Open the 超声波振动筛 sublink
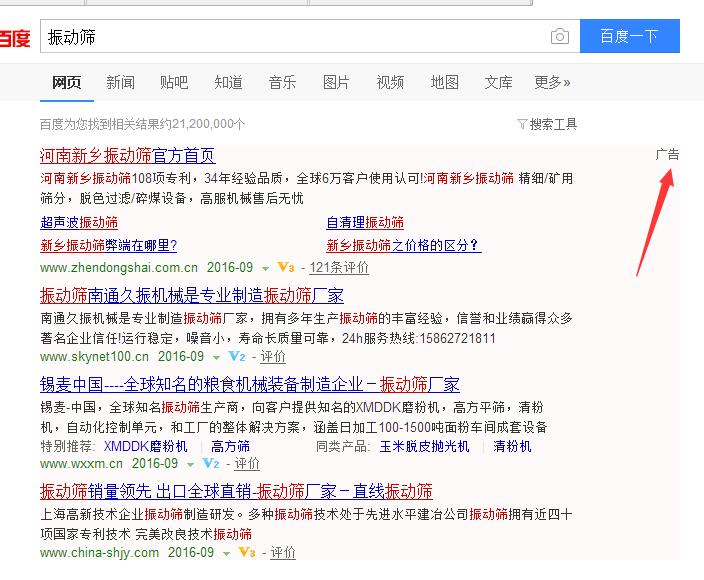Viewport: 704px width, 580px height. [x=79, y=222]
